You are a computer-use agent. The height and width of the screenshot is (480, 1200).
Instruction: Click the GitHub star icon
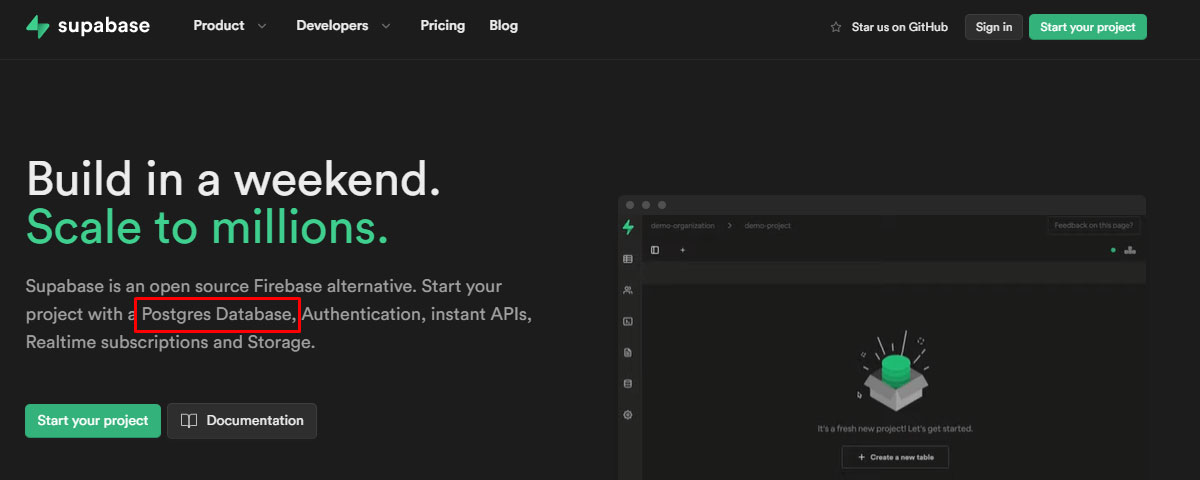(836, 27)
